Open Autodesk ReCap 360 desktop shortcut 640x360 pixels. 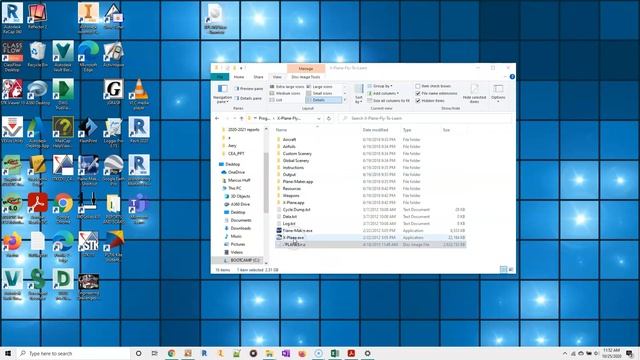click(12, 18)
